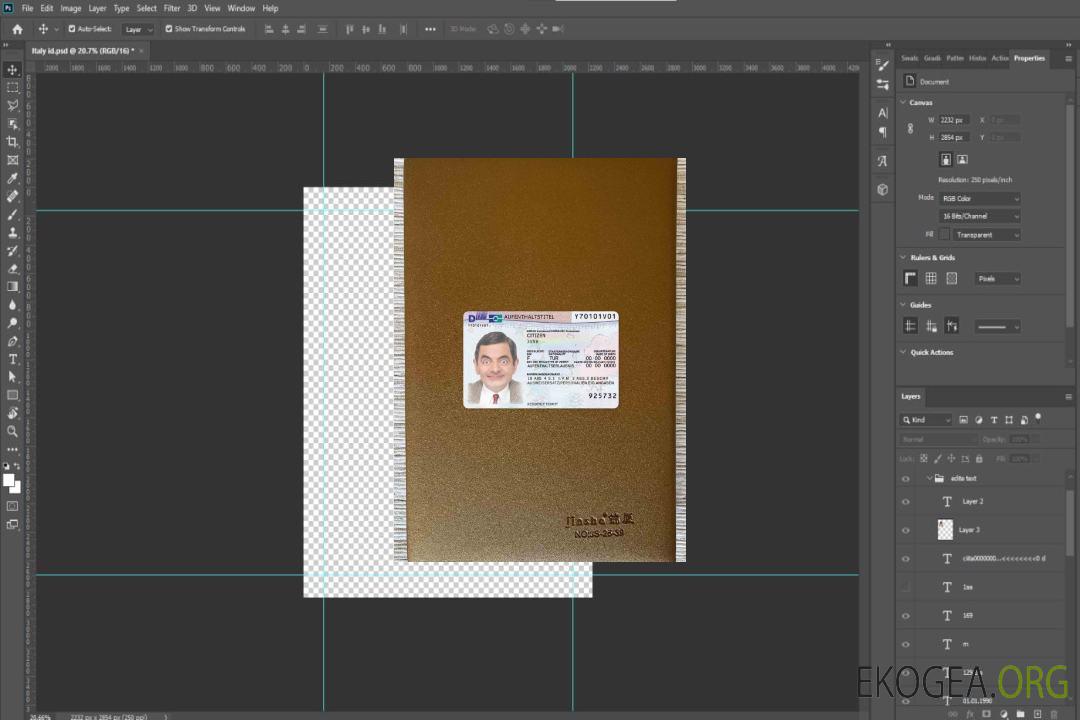Image resolution: width=1080 pixels, height=720 pixels.
Task: Select the Crop tool
Action: (x=12, y=142)
